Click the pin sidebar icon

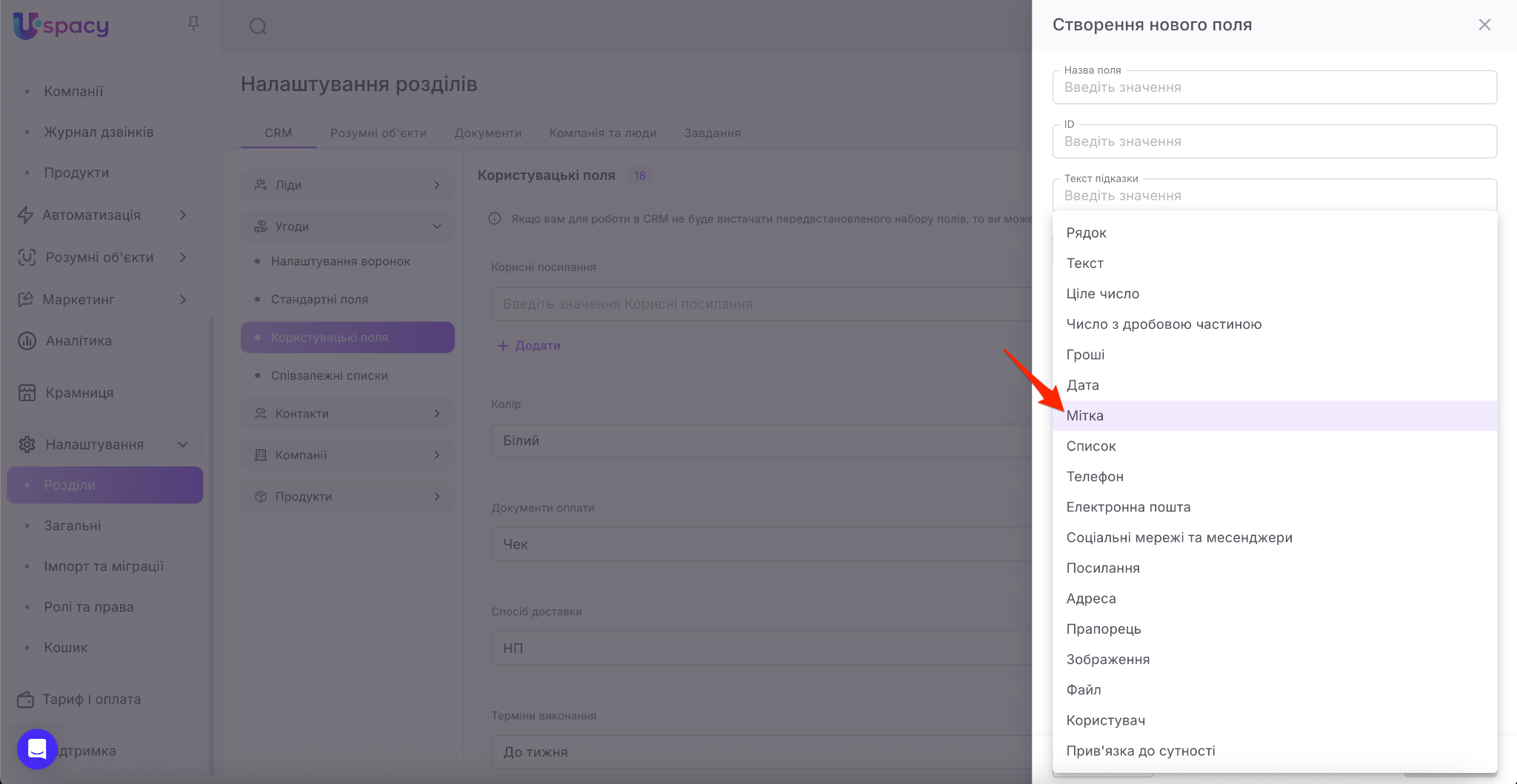[x=193, y=24]
